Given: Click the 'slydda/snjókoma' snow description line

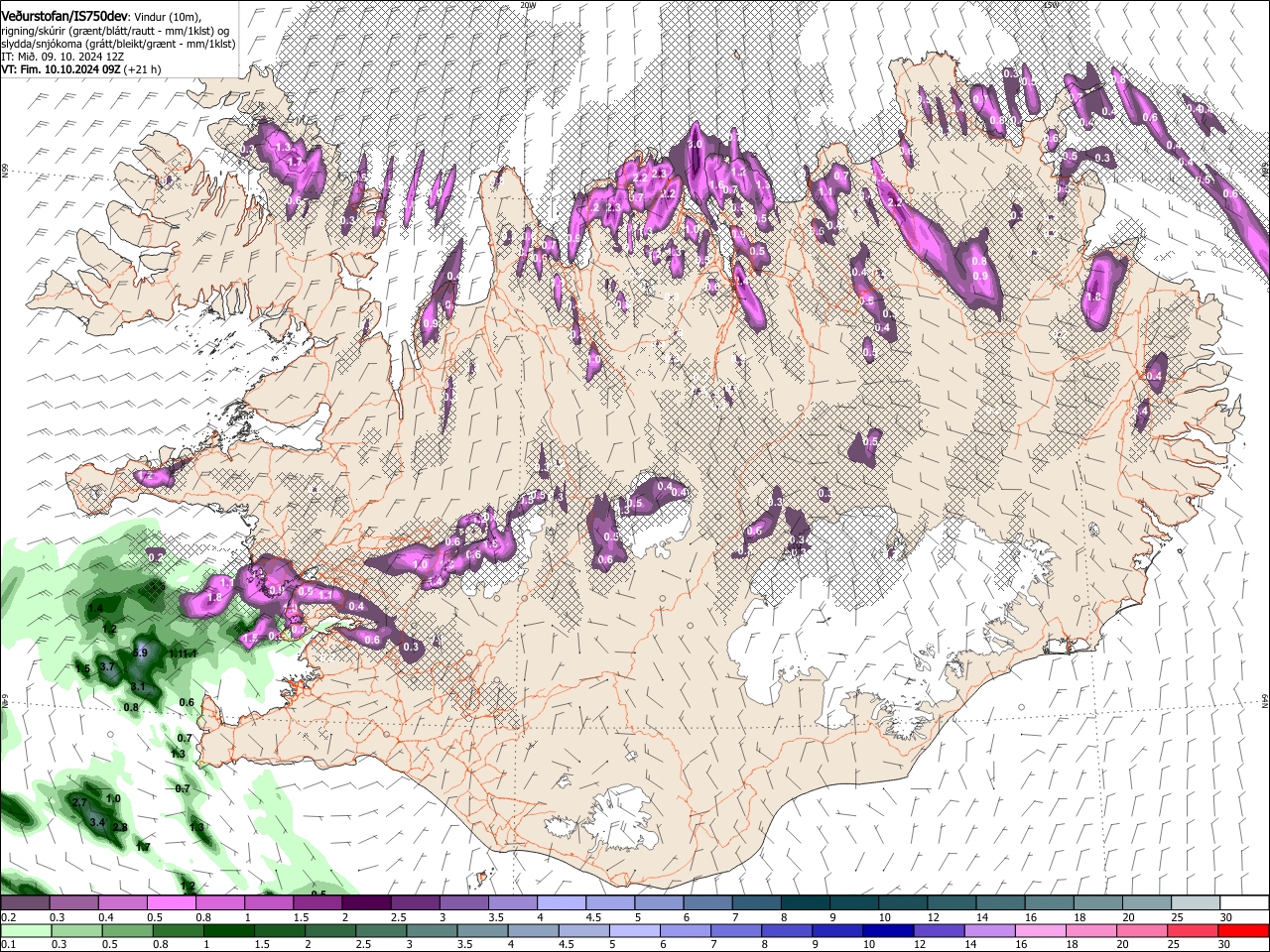Looking at the screenshot, I should (118, 44).
